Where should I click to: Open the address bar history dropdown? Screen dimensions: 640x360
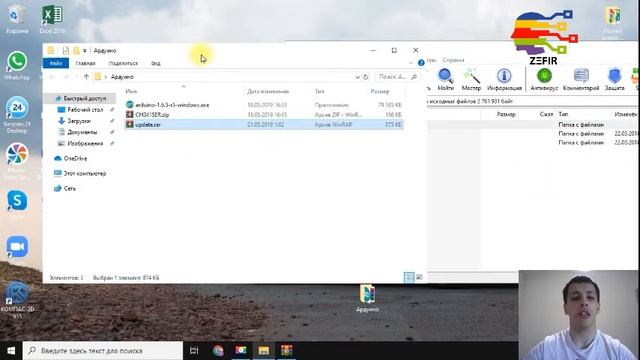[358, 77]
